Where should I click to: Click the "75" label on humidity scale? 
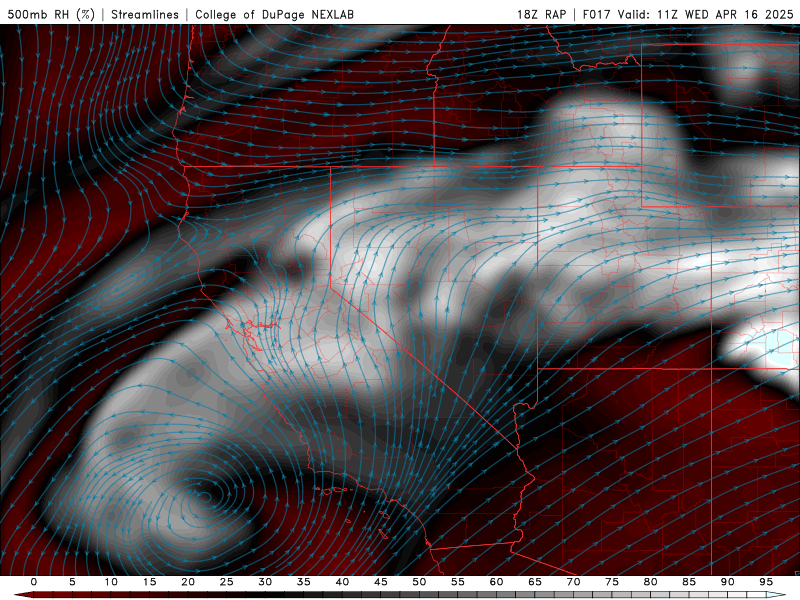point(612,582)
